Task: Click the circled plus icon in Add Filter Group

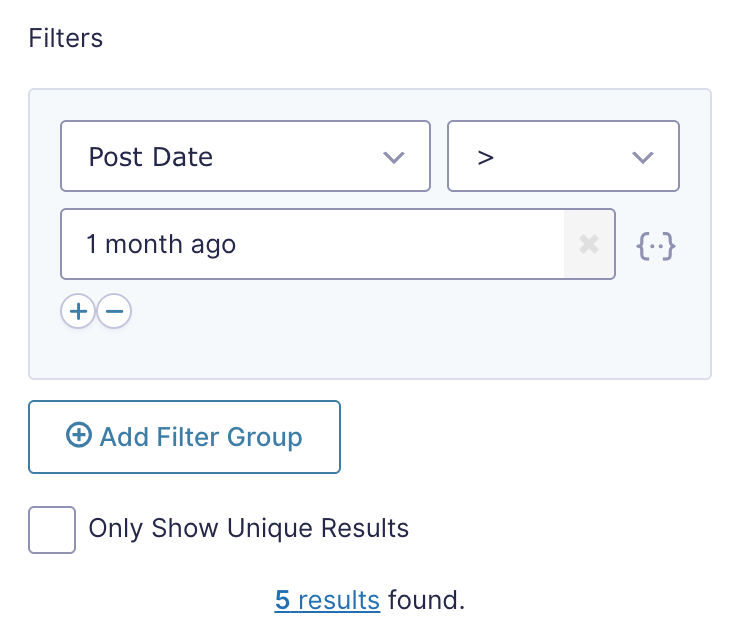Action: 78,434
